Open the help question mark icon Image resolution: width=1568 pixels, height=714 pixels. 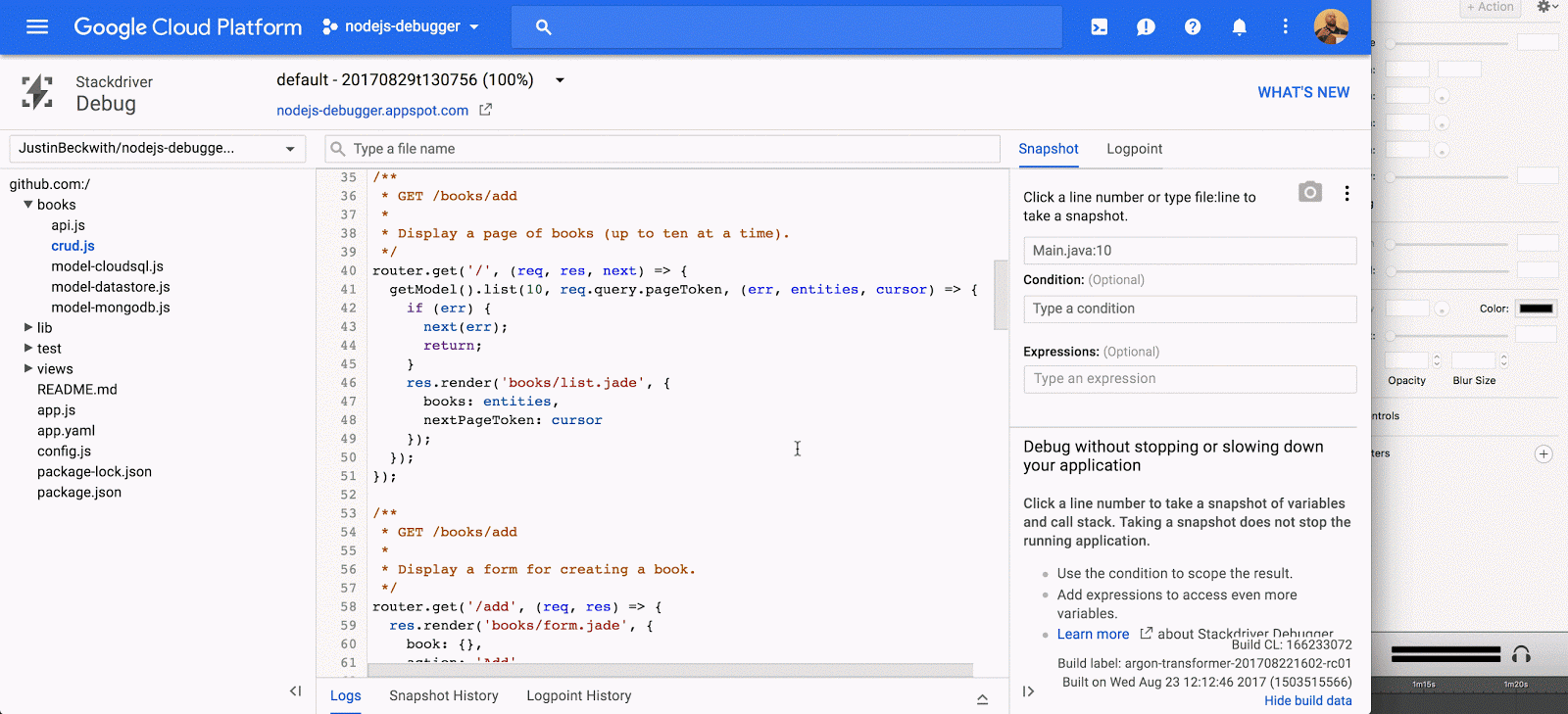(x=1193, y=27)
